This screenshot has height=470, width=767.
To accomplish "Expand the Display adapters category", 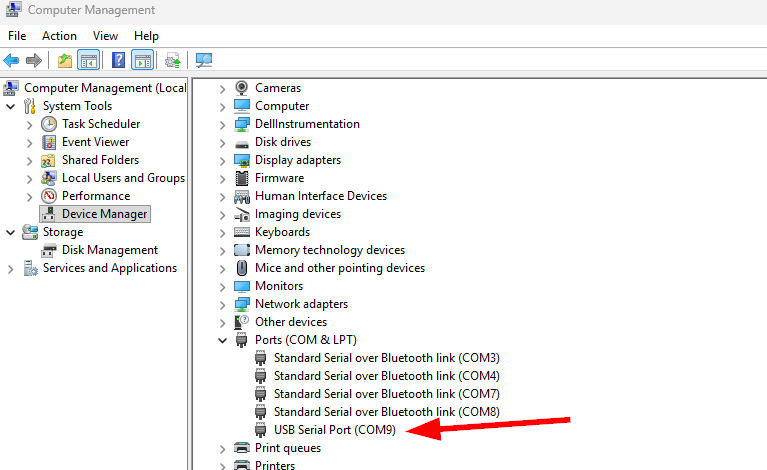I will click(x=223, y=161).
